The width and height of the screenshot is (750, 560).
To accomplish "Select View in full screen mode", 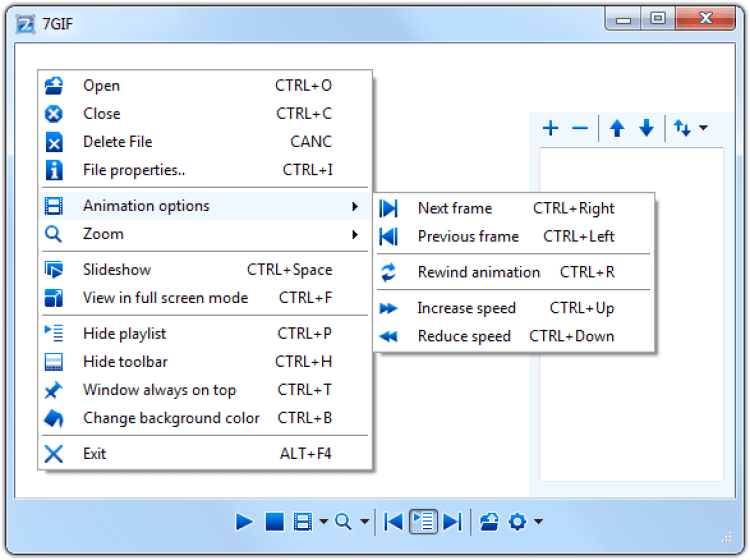I will [205, 298].
